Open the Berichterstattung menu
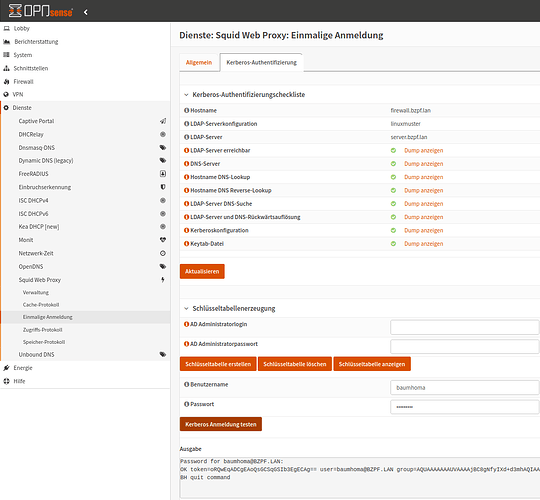The height and width of the screenshot is (500, 540). [36, 42]
